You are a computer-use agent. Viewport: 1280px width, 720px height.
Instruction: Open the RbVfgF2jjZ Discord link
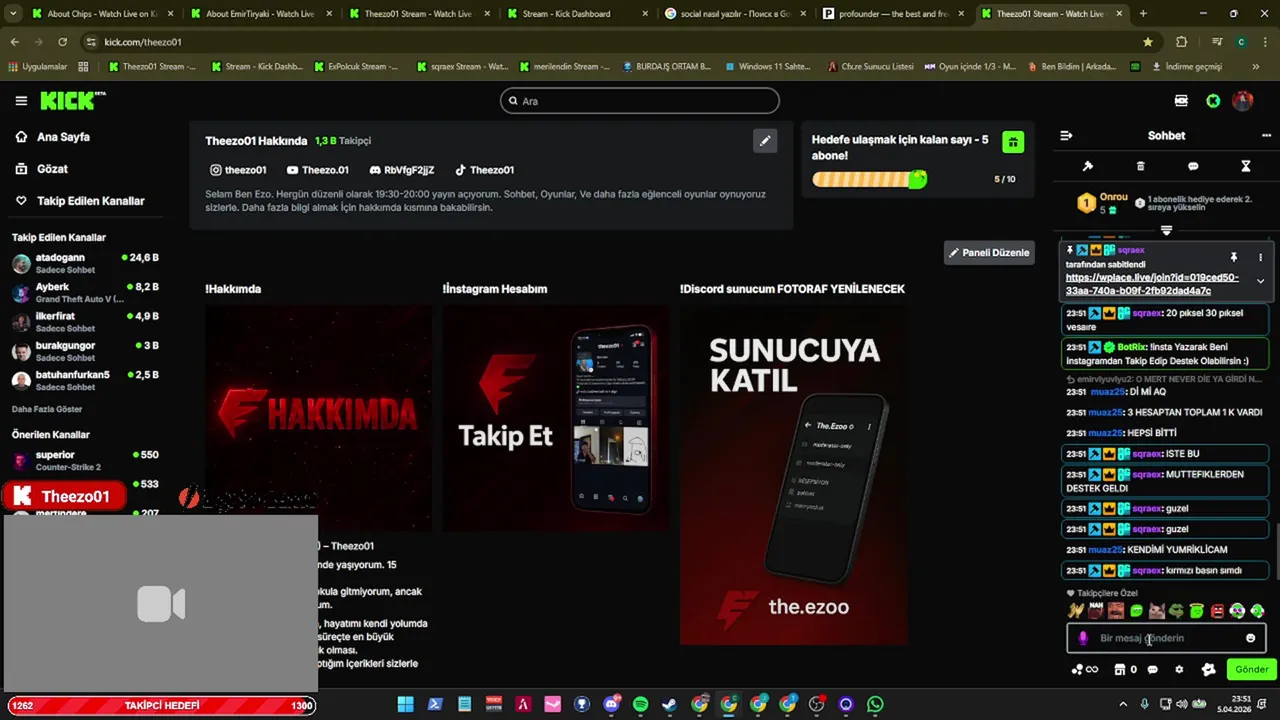tap(402, 170)
